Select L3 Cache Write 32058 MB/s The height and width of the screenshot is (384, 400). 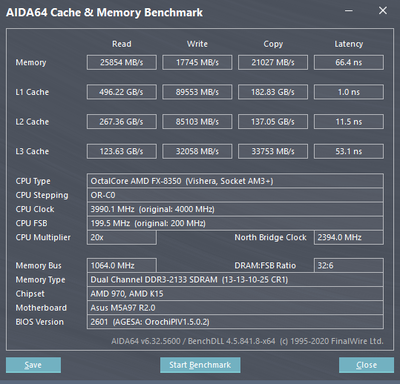click(197, 151)
